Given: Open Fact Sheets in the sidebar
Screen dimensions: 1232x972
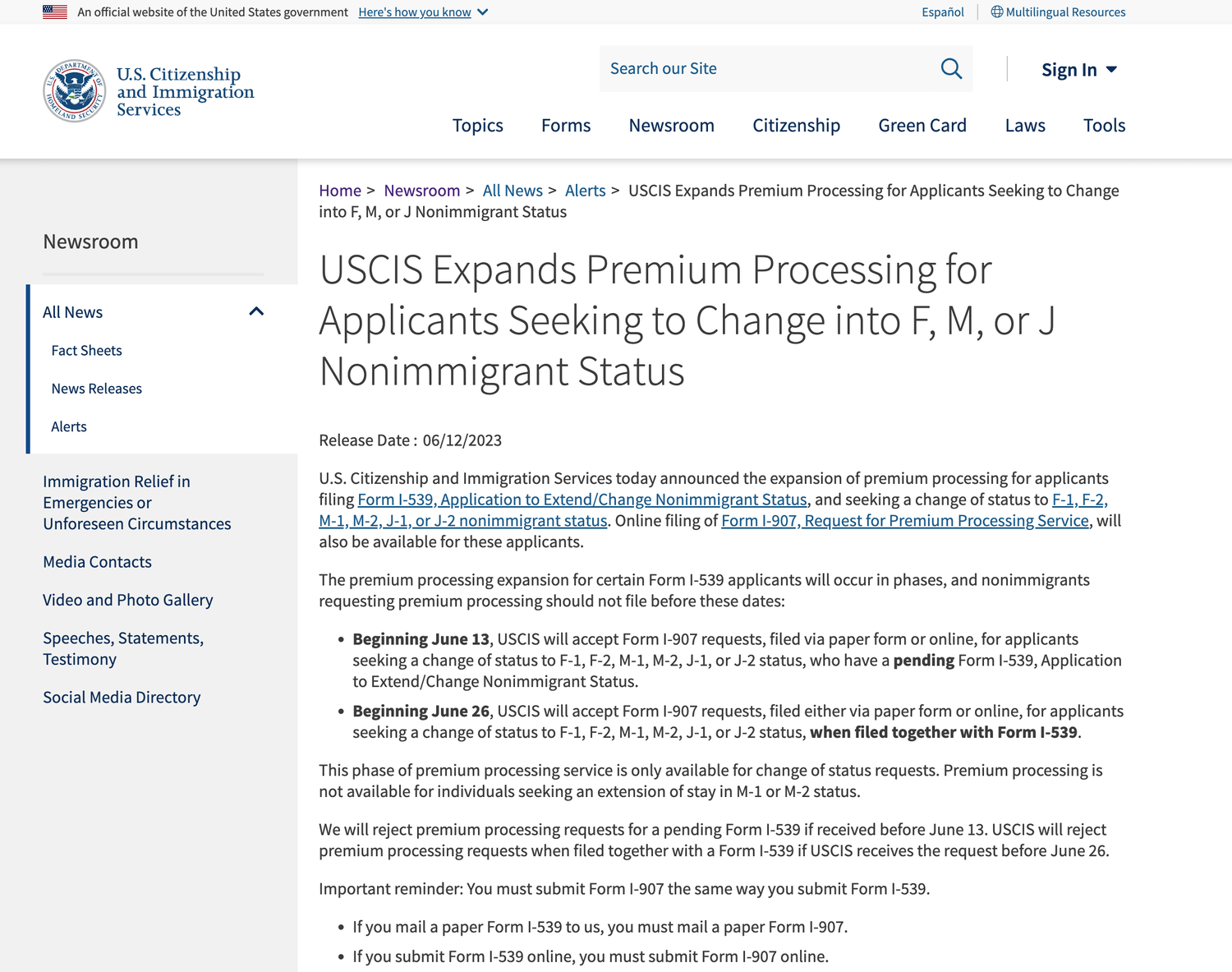Looking at the screenshot, I should [x=86, y=351].
